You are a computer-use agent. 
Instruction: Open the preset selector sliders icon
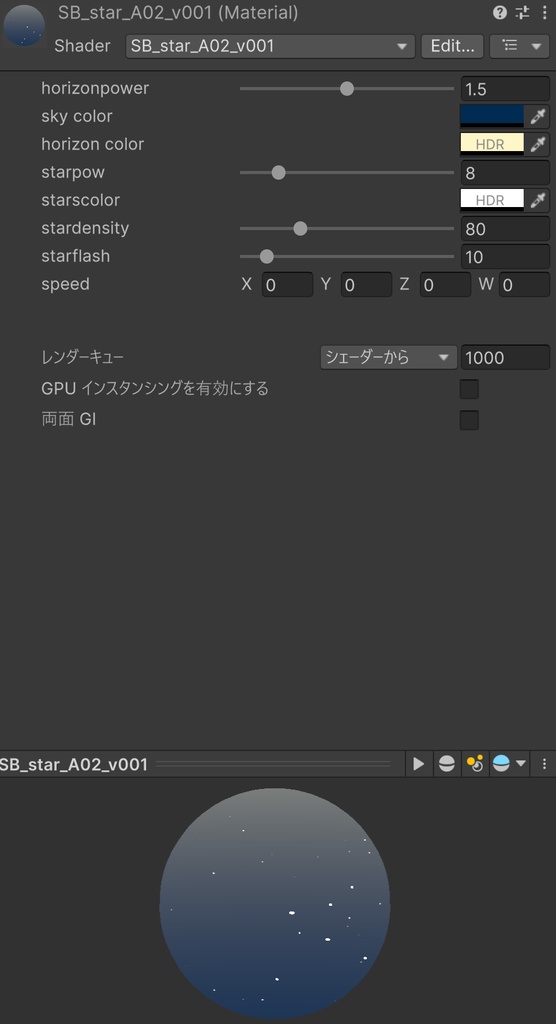click(522, 12)
